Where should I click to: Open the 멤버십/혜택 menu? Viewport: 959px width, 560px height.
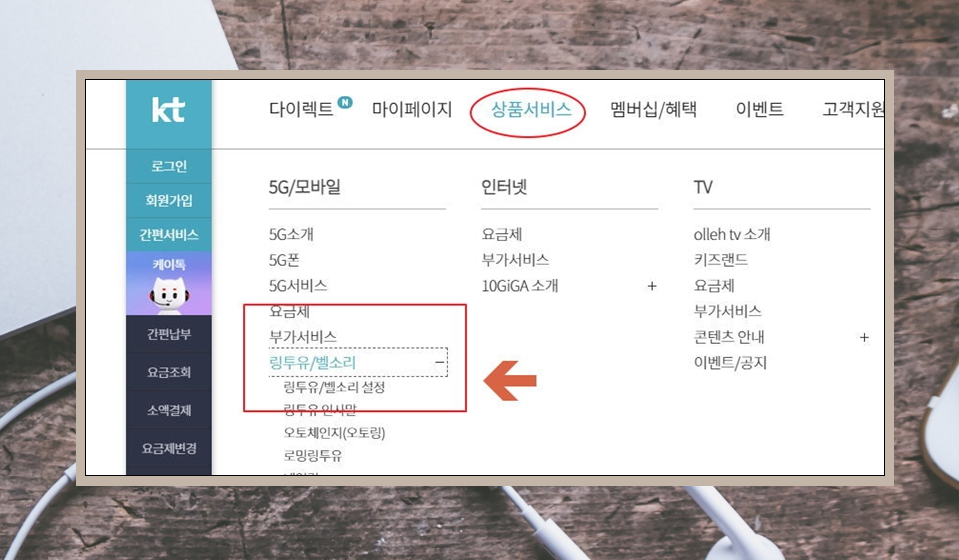(x=653, y=109)
